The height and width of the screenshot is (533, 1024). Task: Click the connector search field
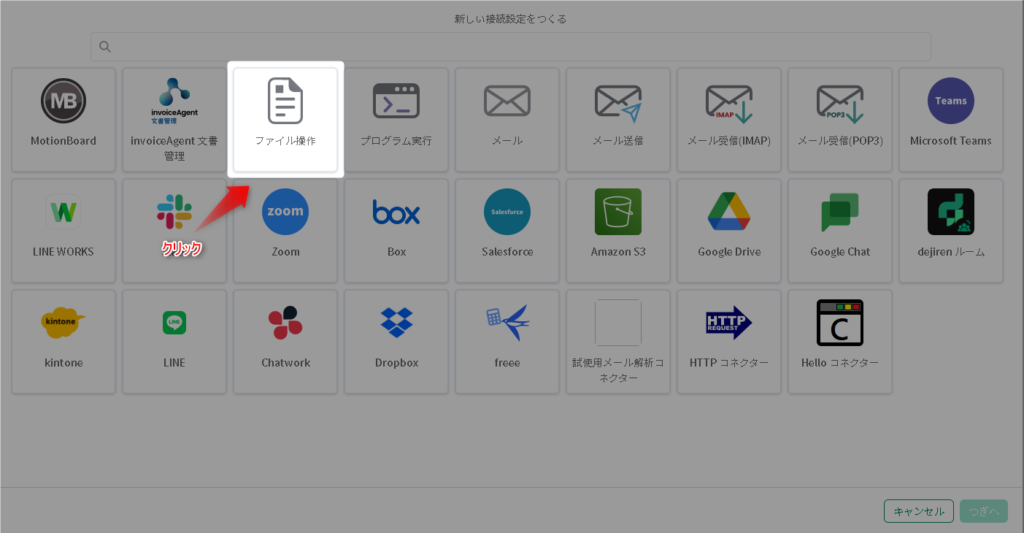click(x=511, y=46)
